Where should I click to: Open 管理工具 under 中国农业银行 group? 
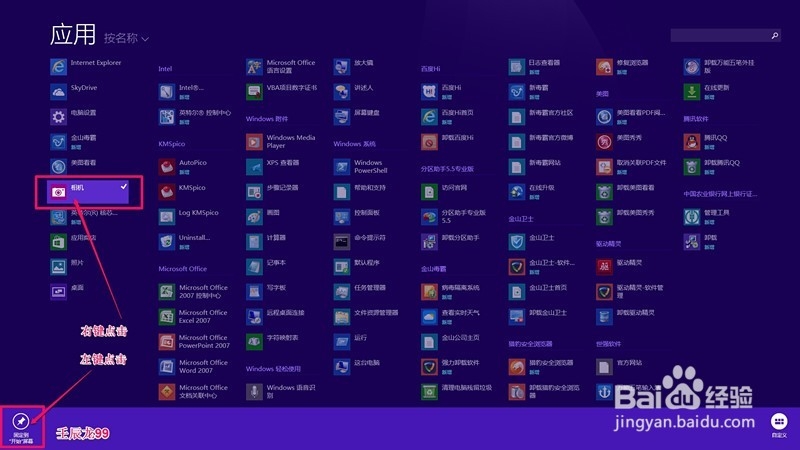[707, 216]
